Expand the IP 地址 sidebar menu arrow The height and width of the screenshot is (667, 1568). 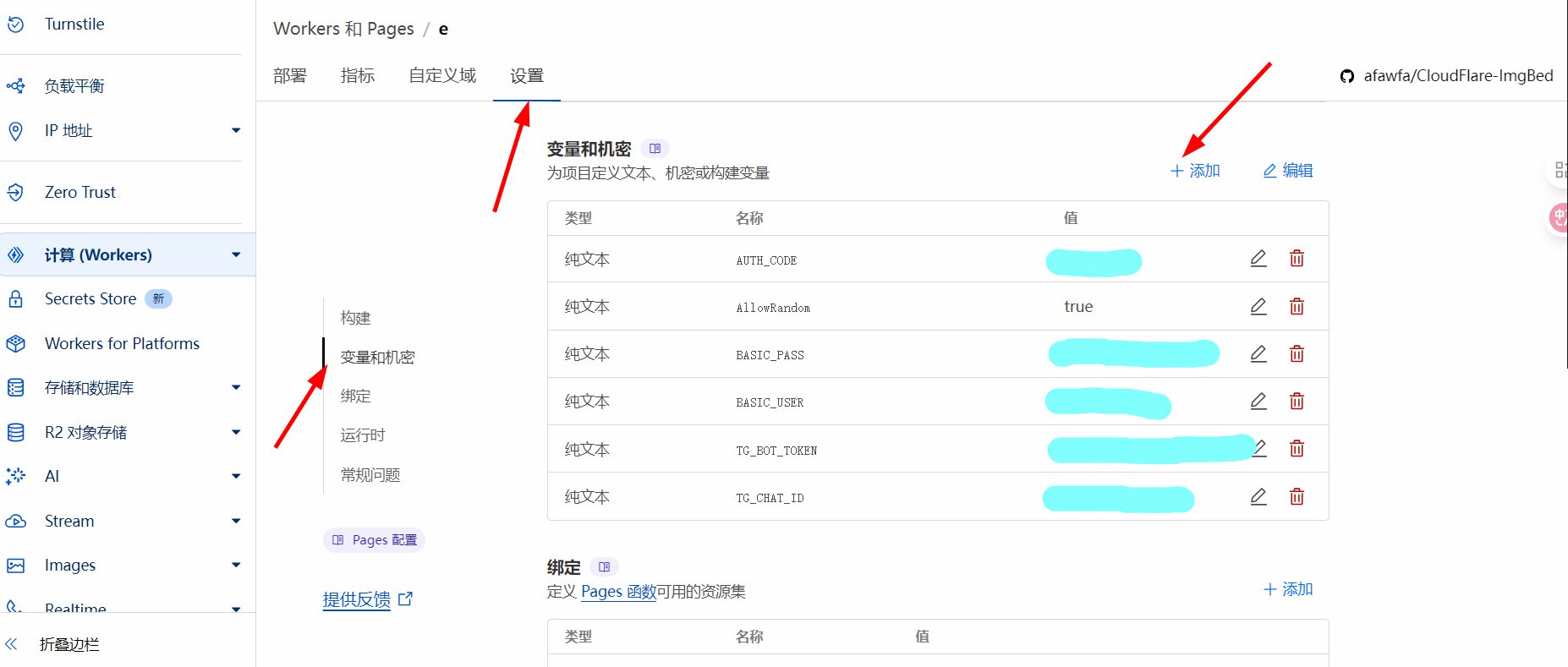pos(236,130)
